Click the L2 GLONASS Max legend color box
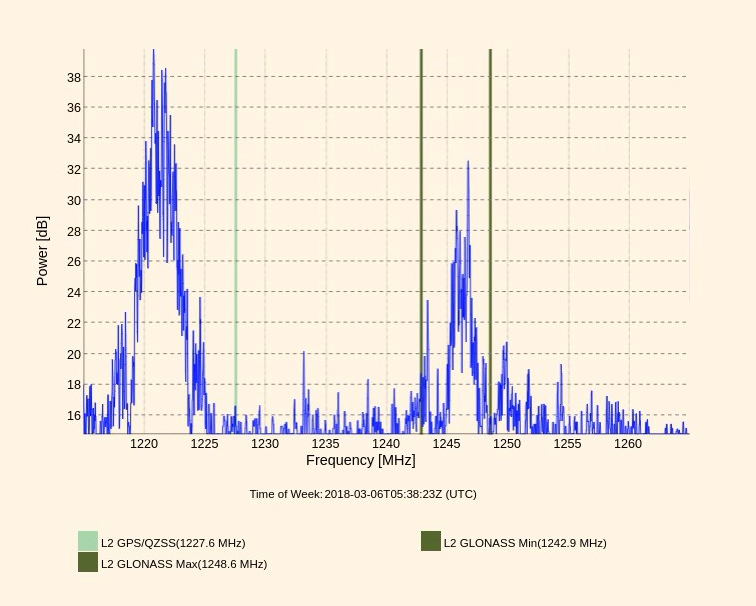This screenshot has height=606, width=756. pos(88,563)
